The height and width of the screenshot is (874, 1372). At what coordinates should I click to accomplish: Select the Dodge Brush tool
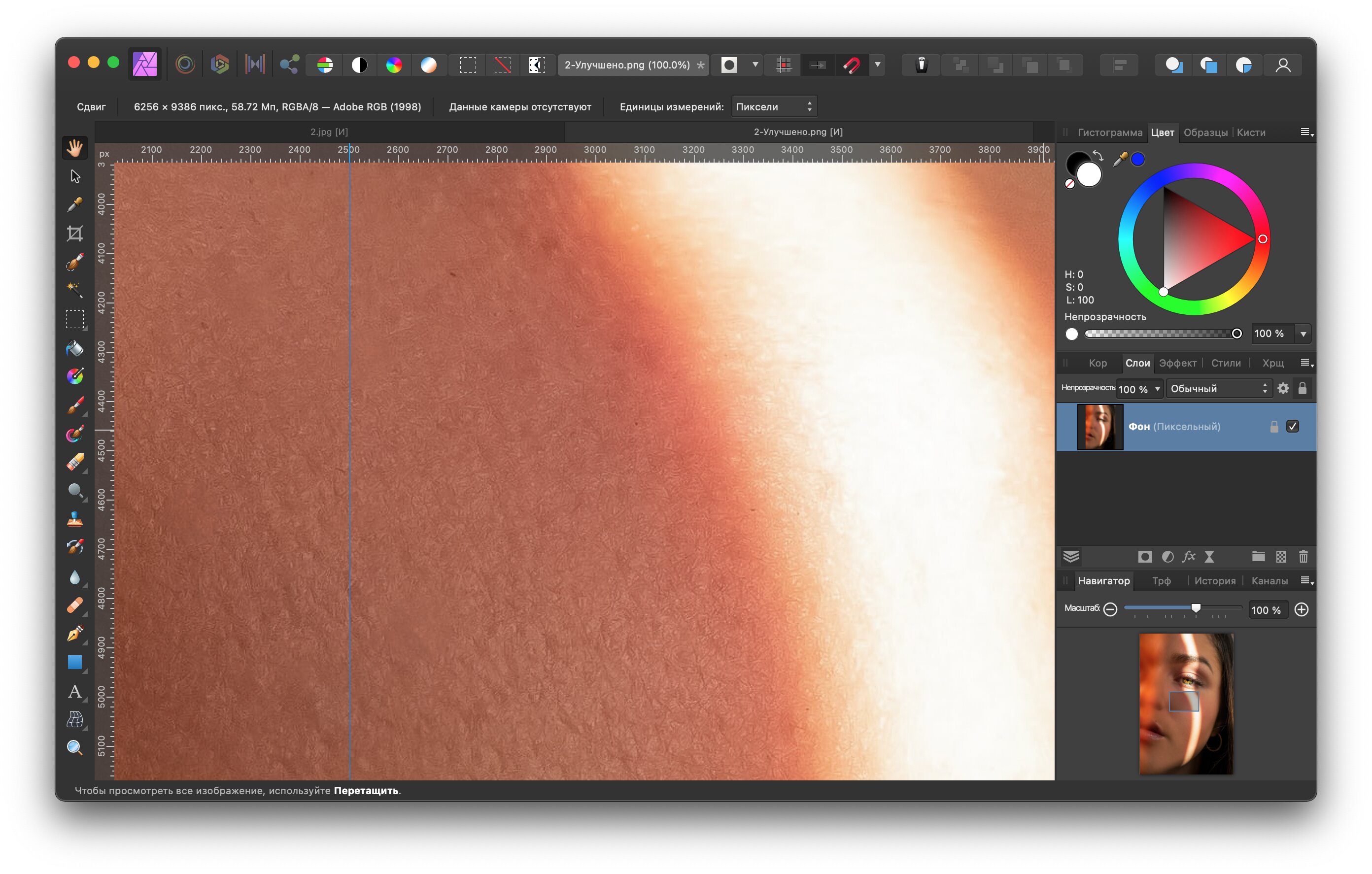coord(74,491)
